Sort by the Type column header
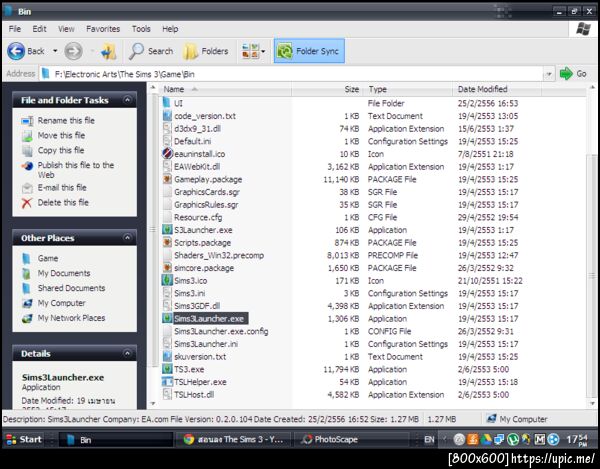Viewport: 600px width, 469px height. point(408,90)
